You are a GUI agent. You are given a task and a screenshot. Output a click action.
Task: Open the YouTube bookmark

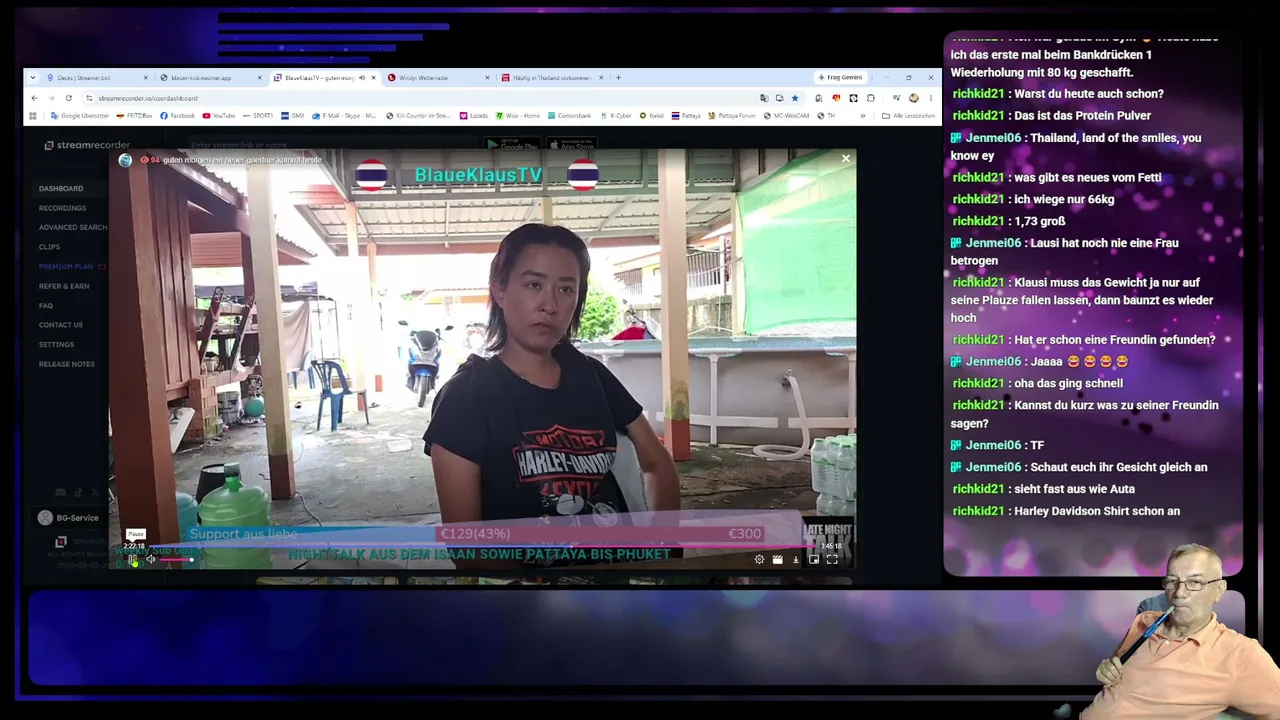[219, 116]
